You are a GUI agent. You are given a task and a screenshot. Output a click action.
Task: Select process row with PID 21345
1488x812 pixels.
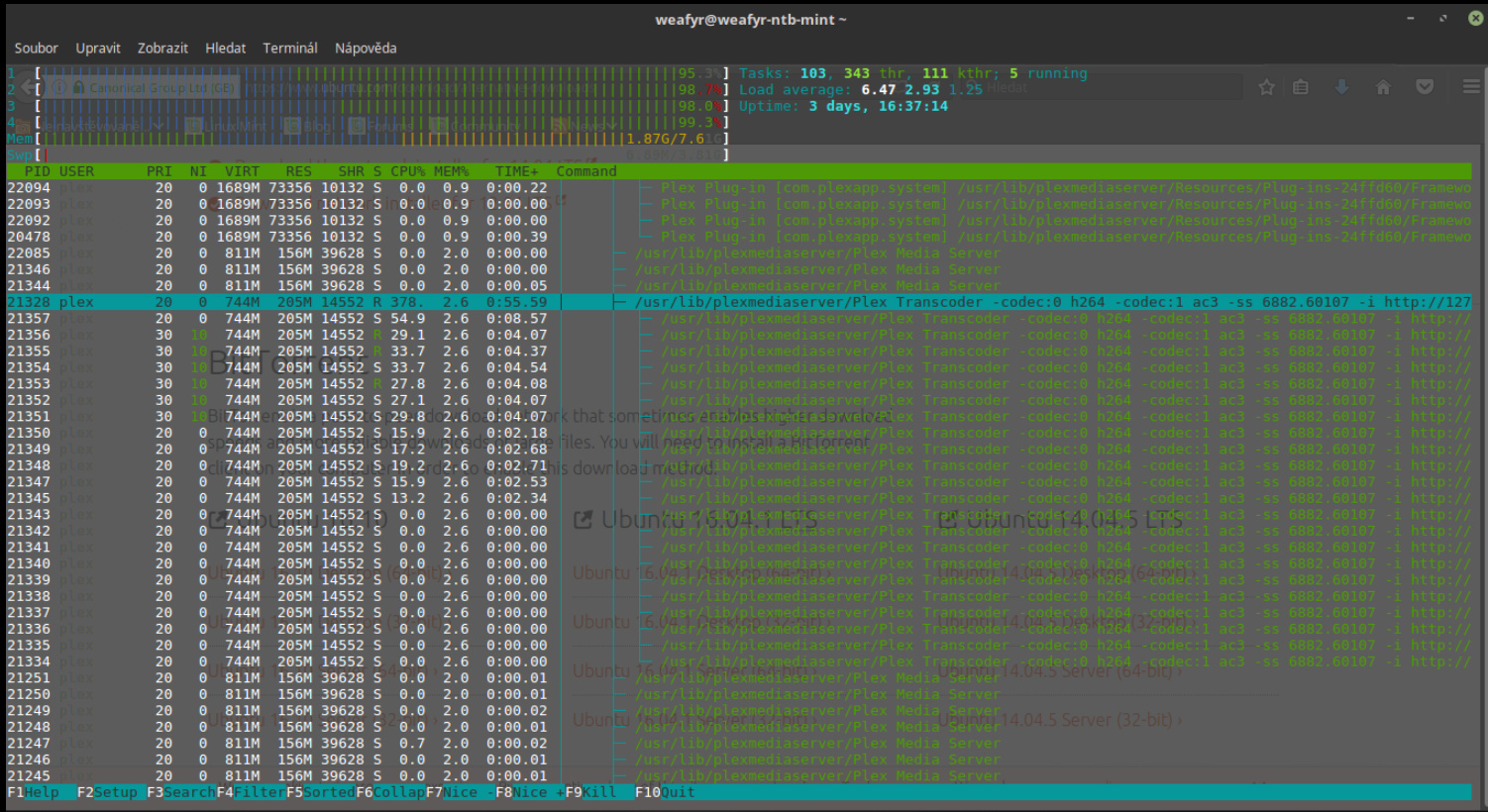coord(739,498)
